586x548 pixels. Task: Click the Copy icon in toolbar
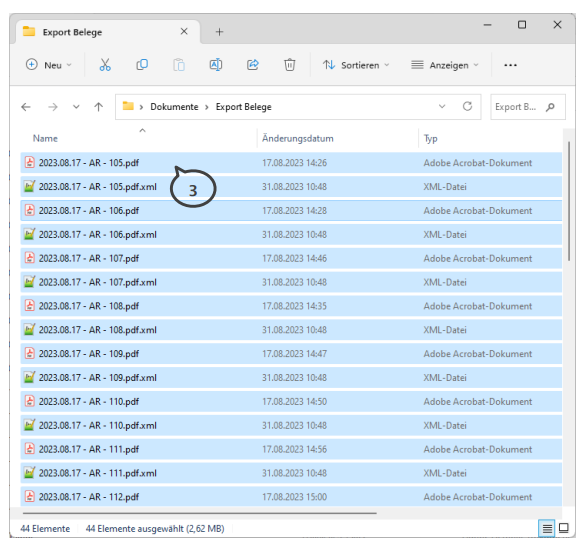142,65
